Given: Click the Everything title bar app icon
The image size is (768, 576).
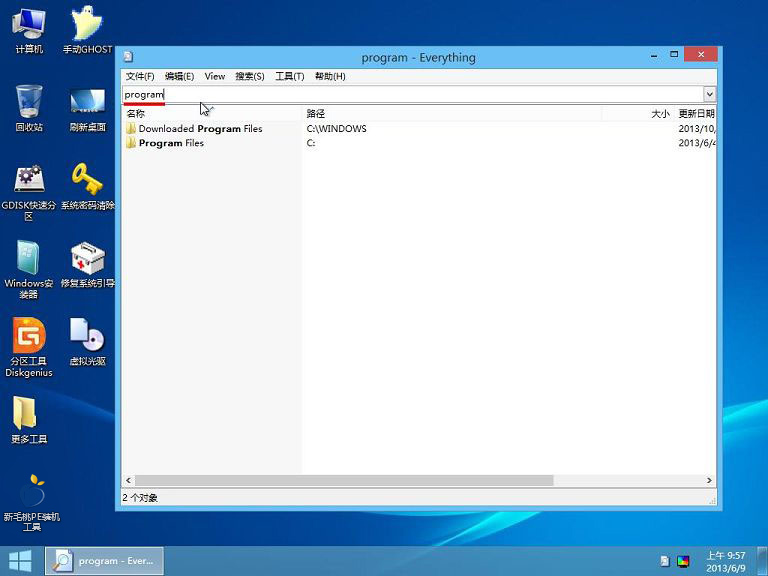Looking at the screenshot, I should click(x=128, y=57).
